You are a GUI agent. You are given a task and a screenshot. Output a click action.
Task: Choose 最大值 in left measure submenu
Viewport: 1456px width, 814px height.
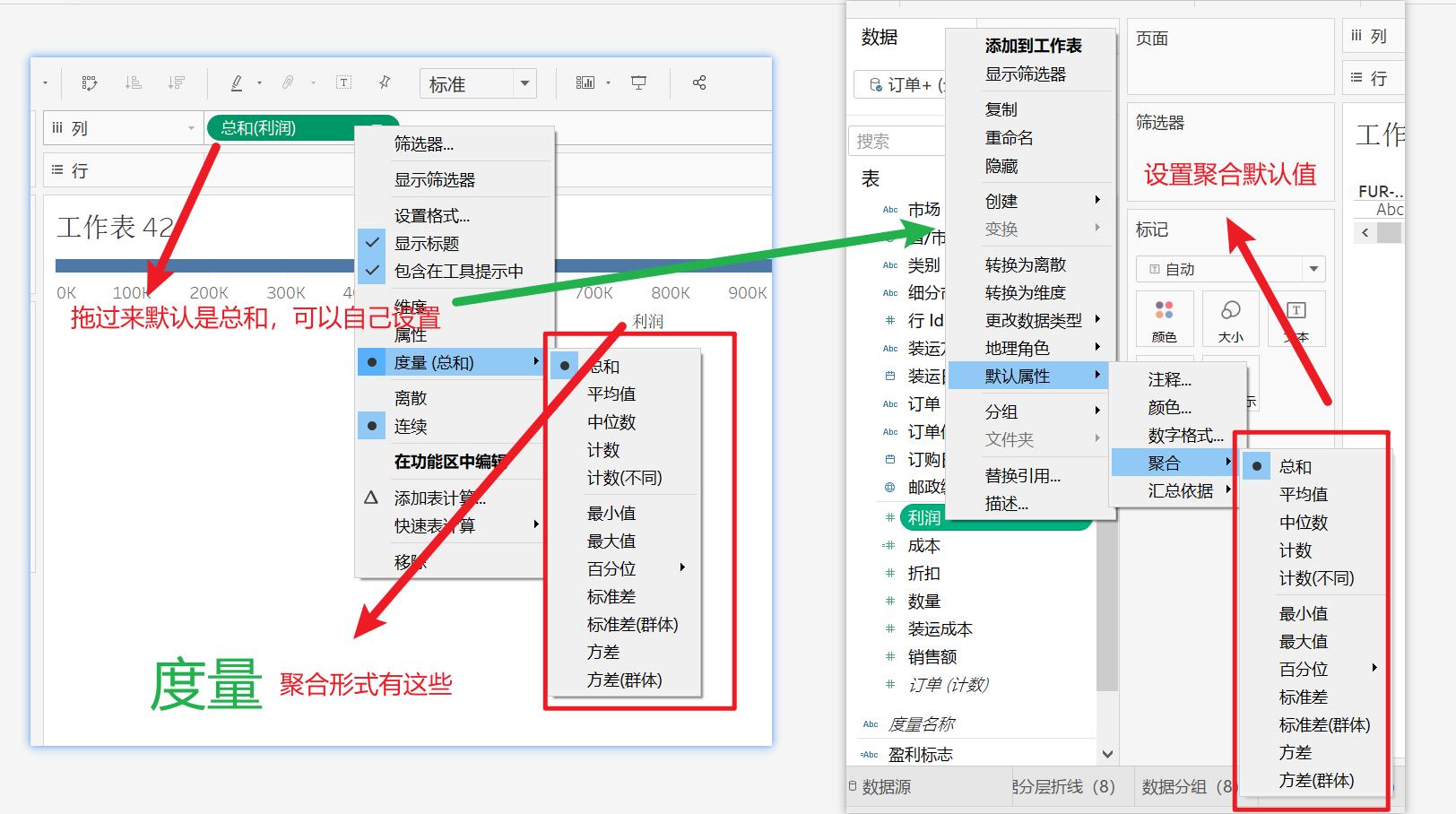pos(625,541)
